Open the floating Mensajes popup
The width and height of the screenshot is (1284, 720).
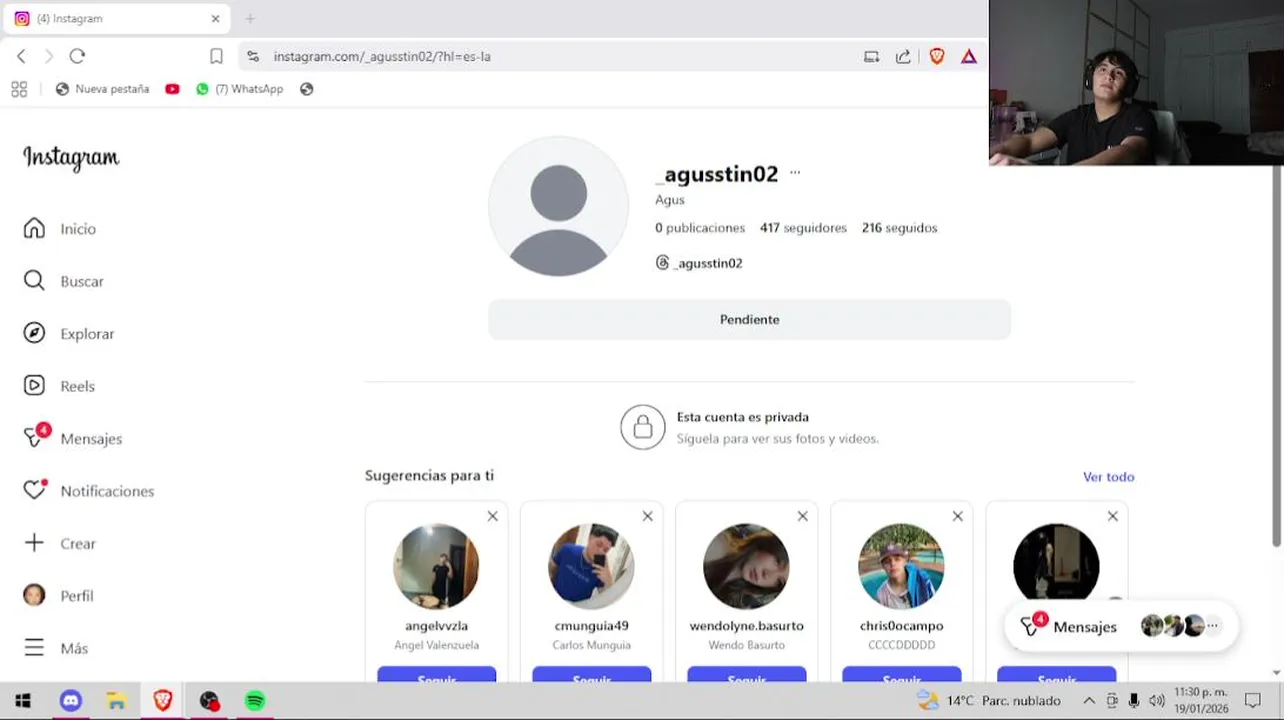(1121, 627)
